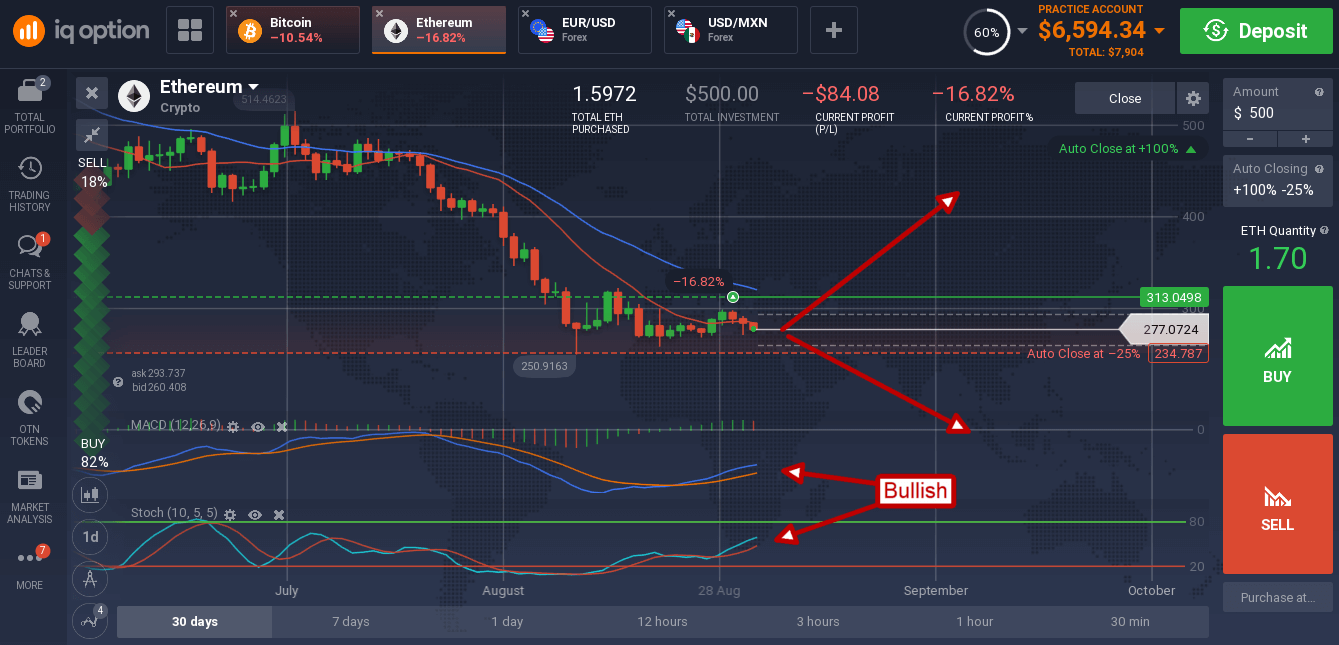Click the ETH Quantity value 1.70
This screenshot has width=1339, height=645.
pos(1278,259)
